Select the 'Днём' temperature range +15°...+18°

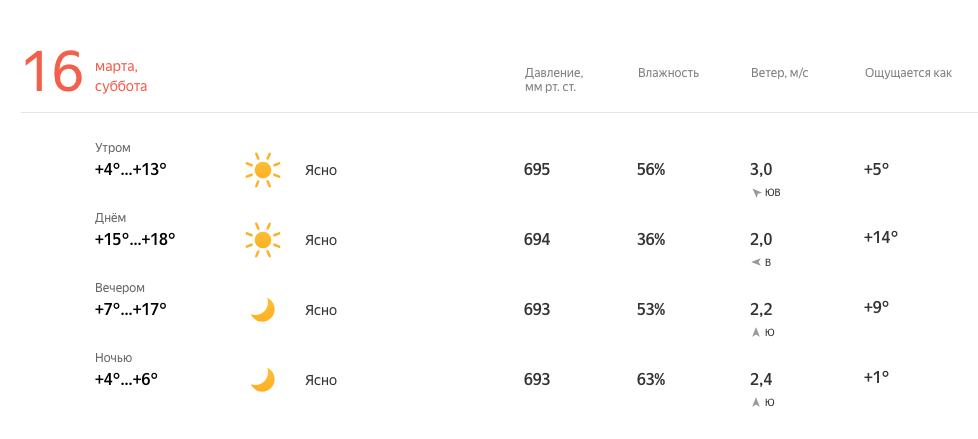coord(135,239)
